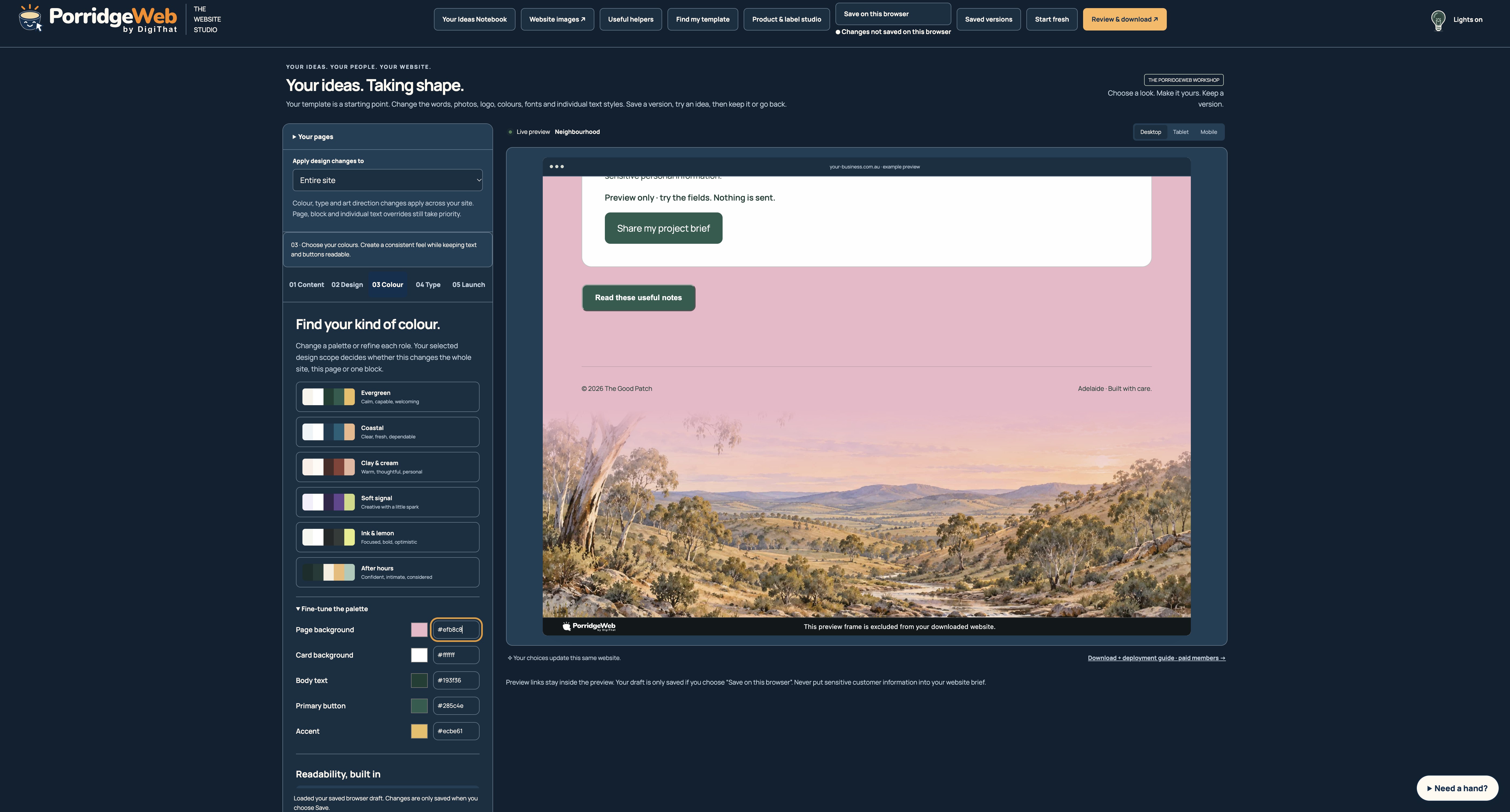Open Useful helpers

coord(630,19)
